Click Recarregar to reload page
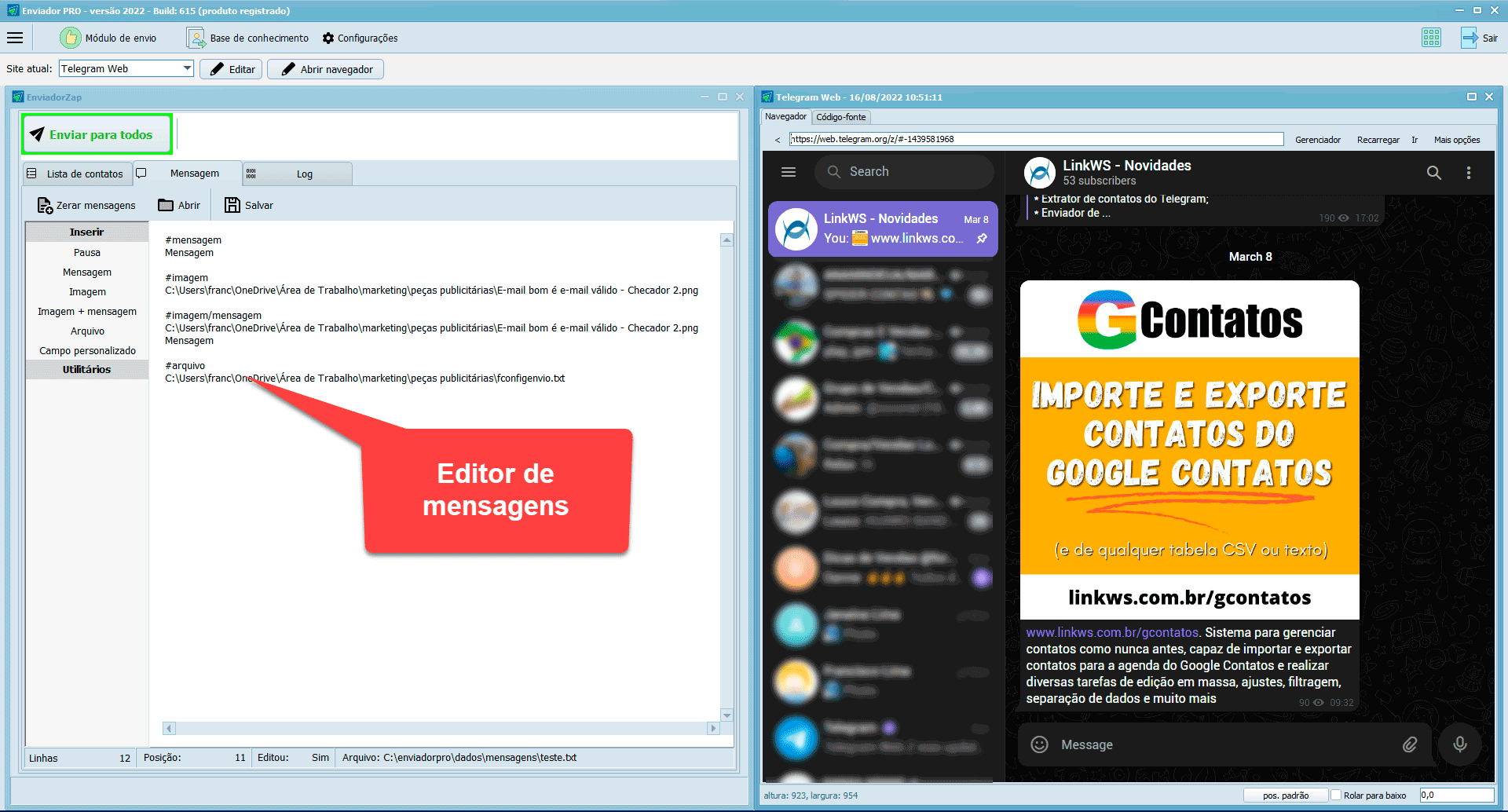Image resolution: width=1508 pixels, height=812 pixels. tap(1378, 140)
